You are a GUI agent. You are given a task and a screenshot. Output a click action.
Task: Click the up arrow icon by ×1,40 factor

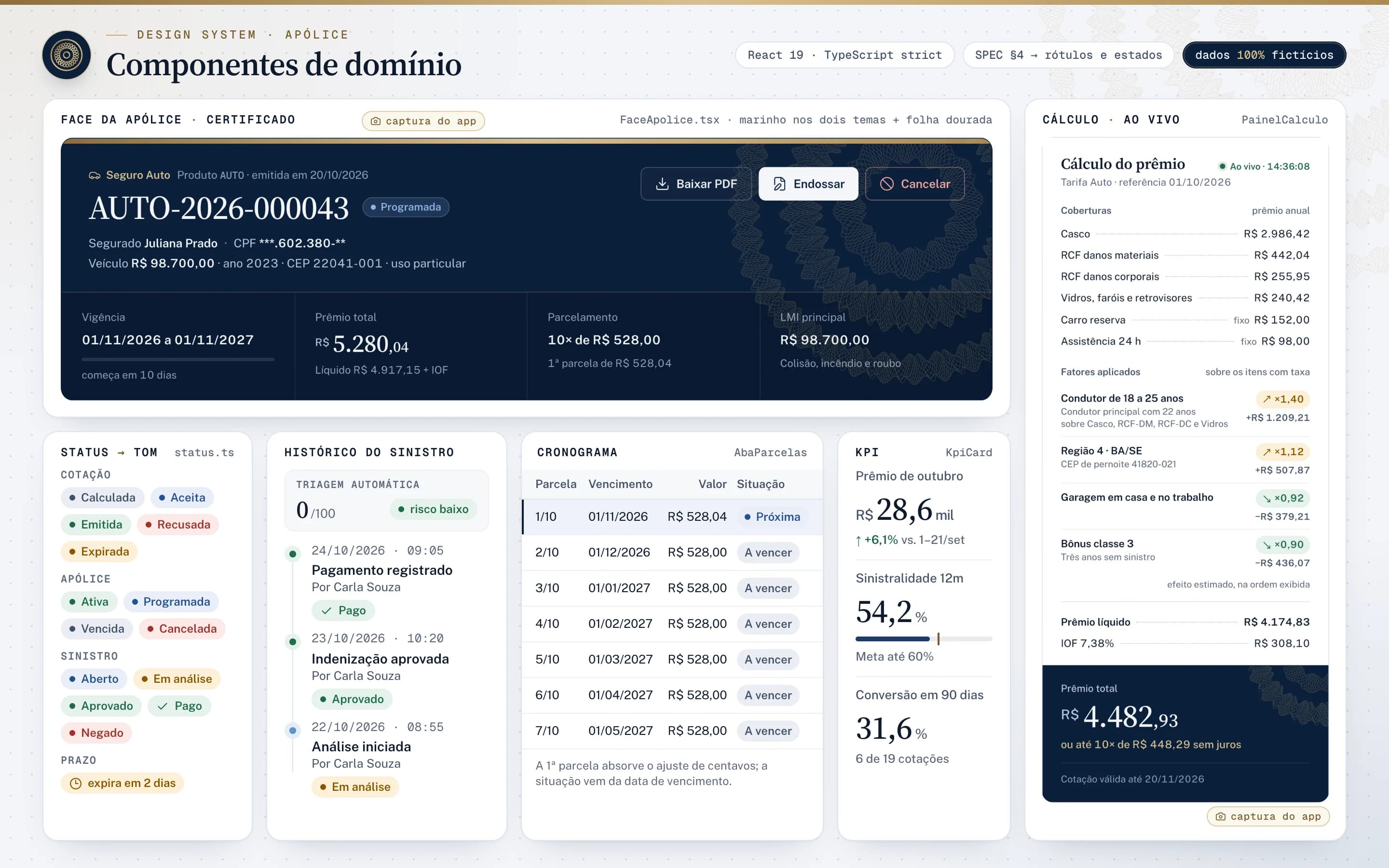click(x=1267, y=399)
